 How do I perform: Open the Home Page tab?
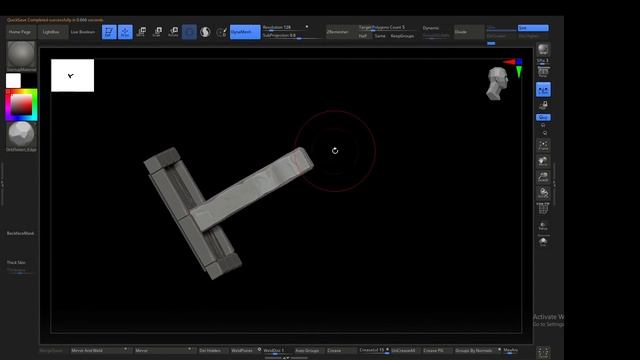coord(20,32)
